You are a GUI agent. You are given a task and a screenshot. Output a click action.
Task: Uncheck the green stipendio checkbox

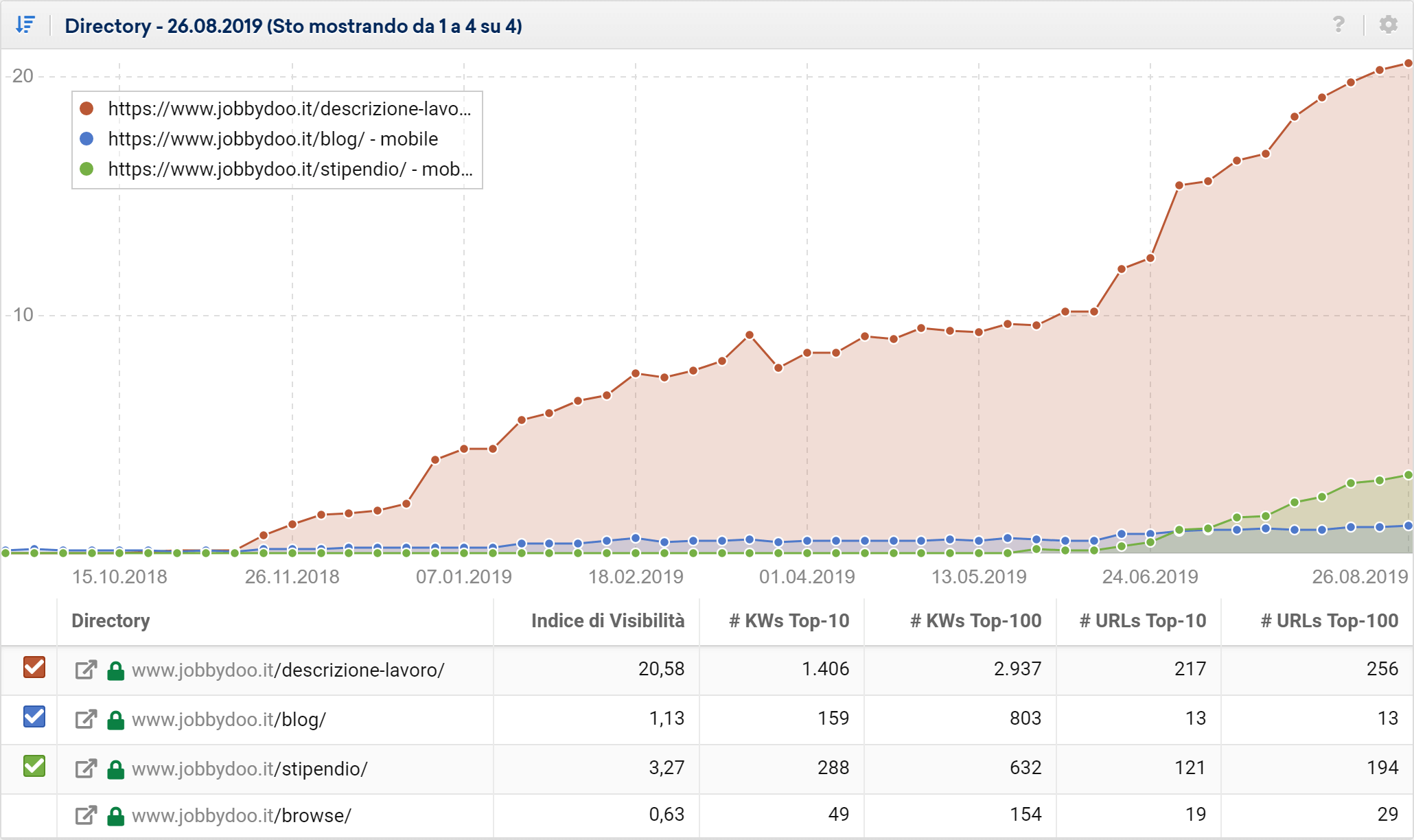pyautogui.click(x=34, y=766)
